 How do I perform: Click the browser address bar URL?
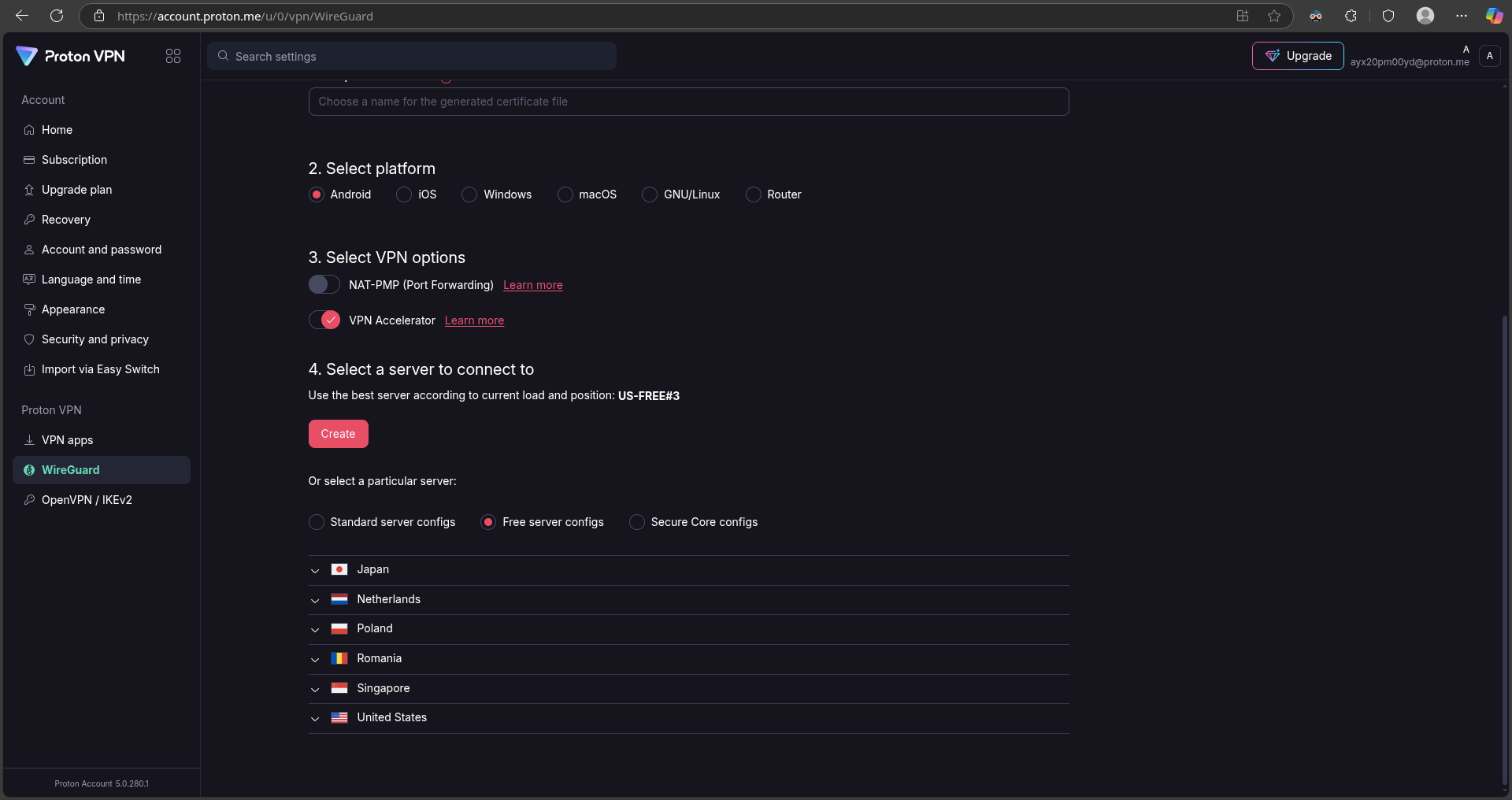tap(245, 16)
